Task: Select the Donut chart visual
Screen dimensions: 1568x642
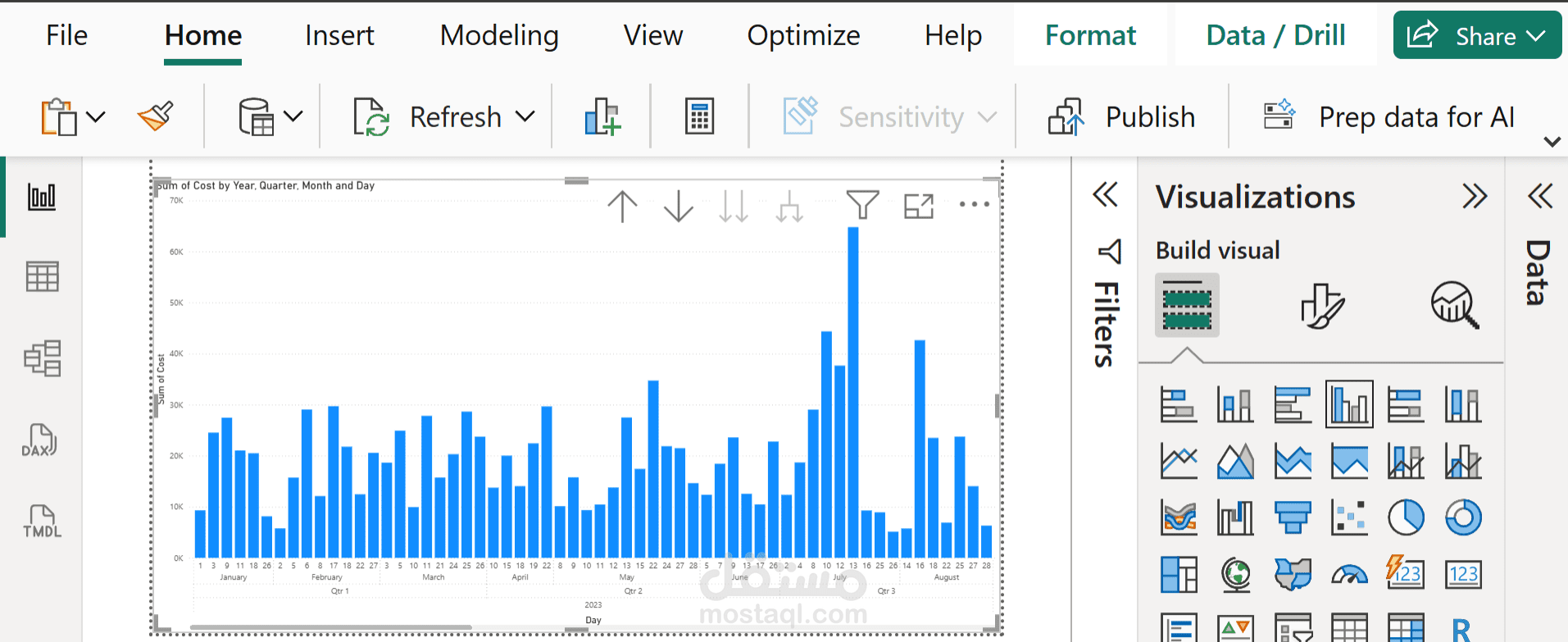Action: pos(1463,517)
